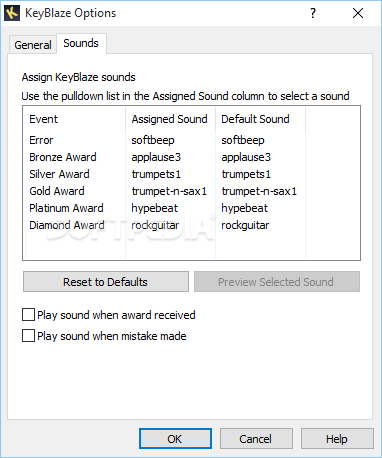Open assigned sound hypebeat for Platinum Award
The height and width of the screenshot is (458, 382).
(155, 208)
